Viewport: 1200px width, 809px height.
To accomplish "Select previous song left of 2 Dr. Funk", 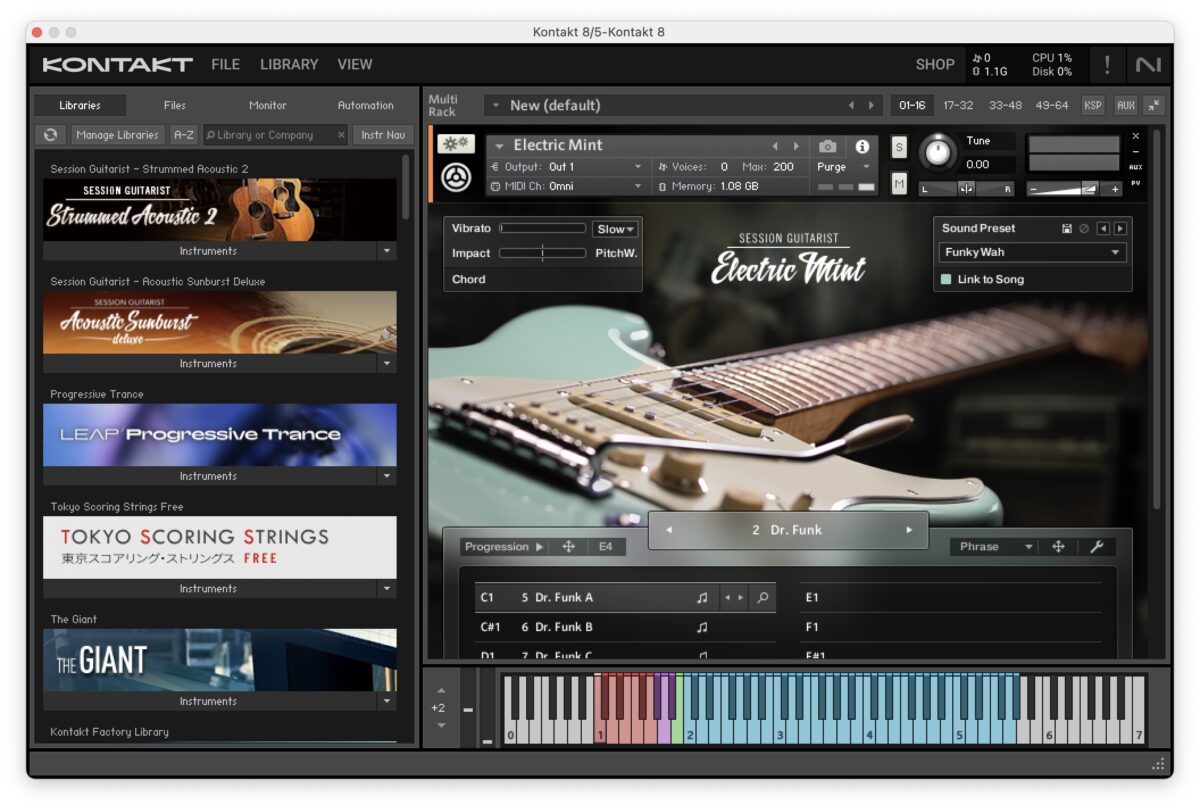I will pos(669,530).
